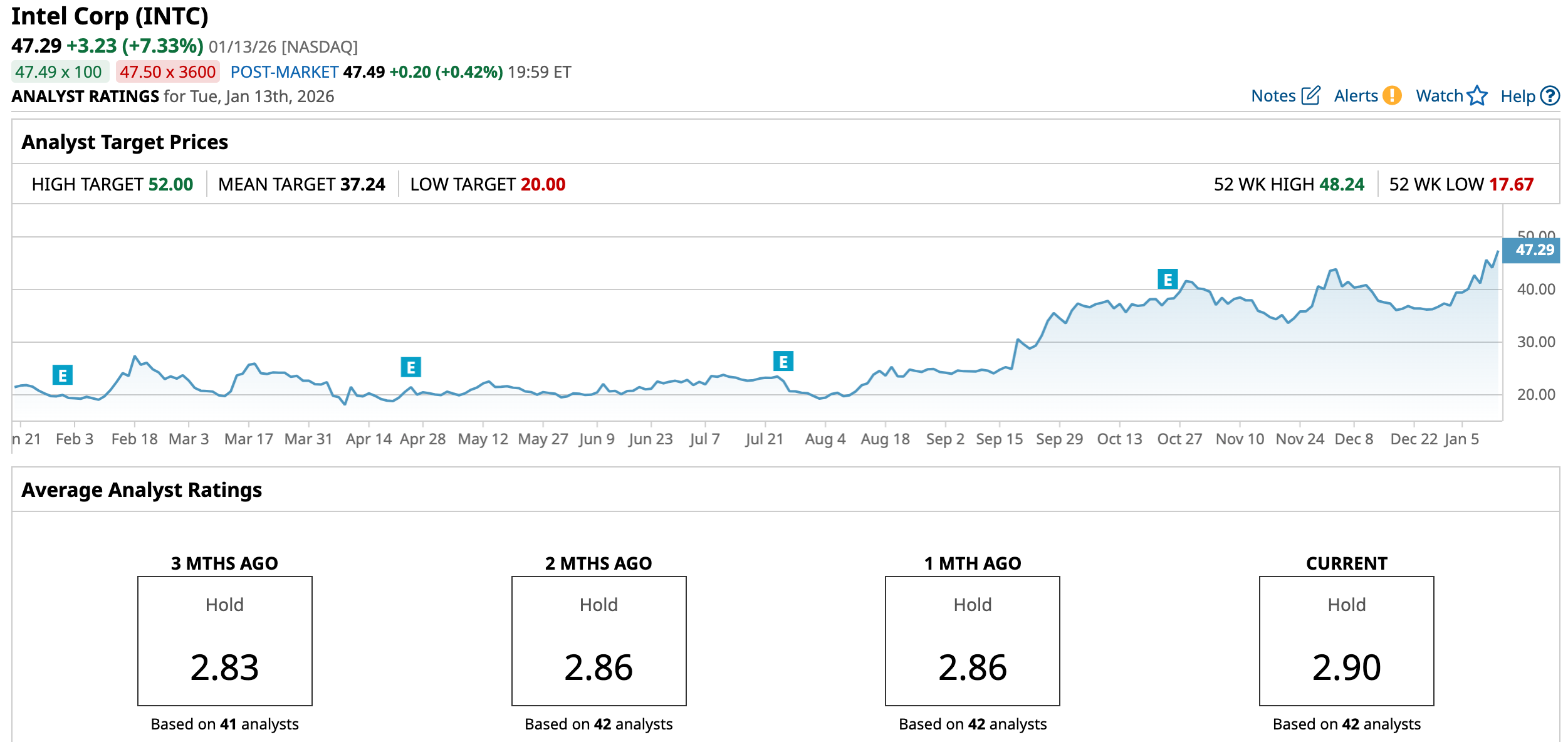Click the earnings E marker near Oct 27
This screenshot has width=1568, height=742.
coord(1167,279)
